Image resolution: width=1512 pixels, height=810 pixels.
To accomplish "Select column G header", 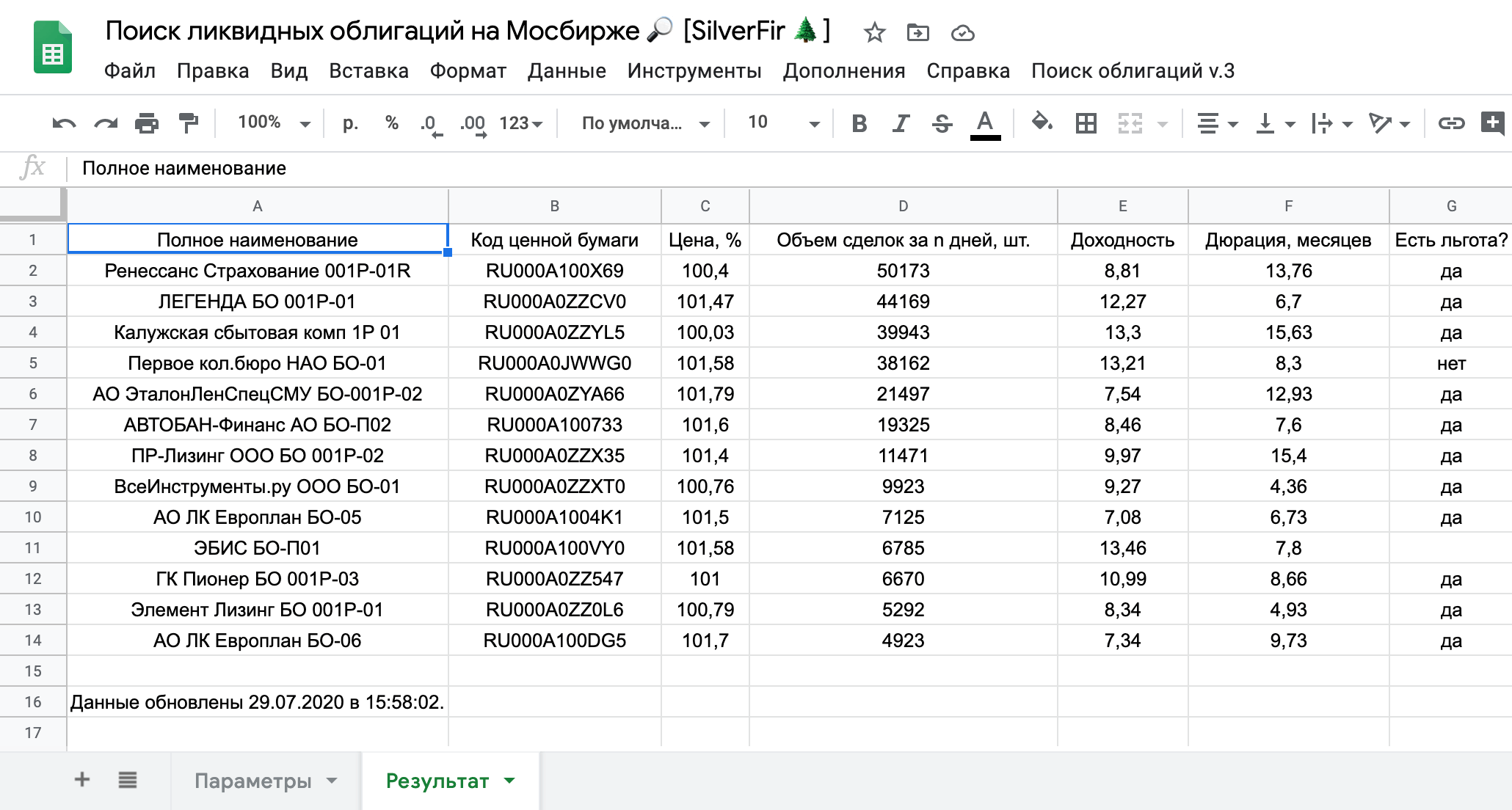I will click(x=1451, y=206).
